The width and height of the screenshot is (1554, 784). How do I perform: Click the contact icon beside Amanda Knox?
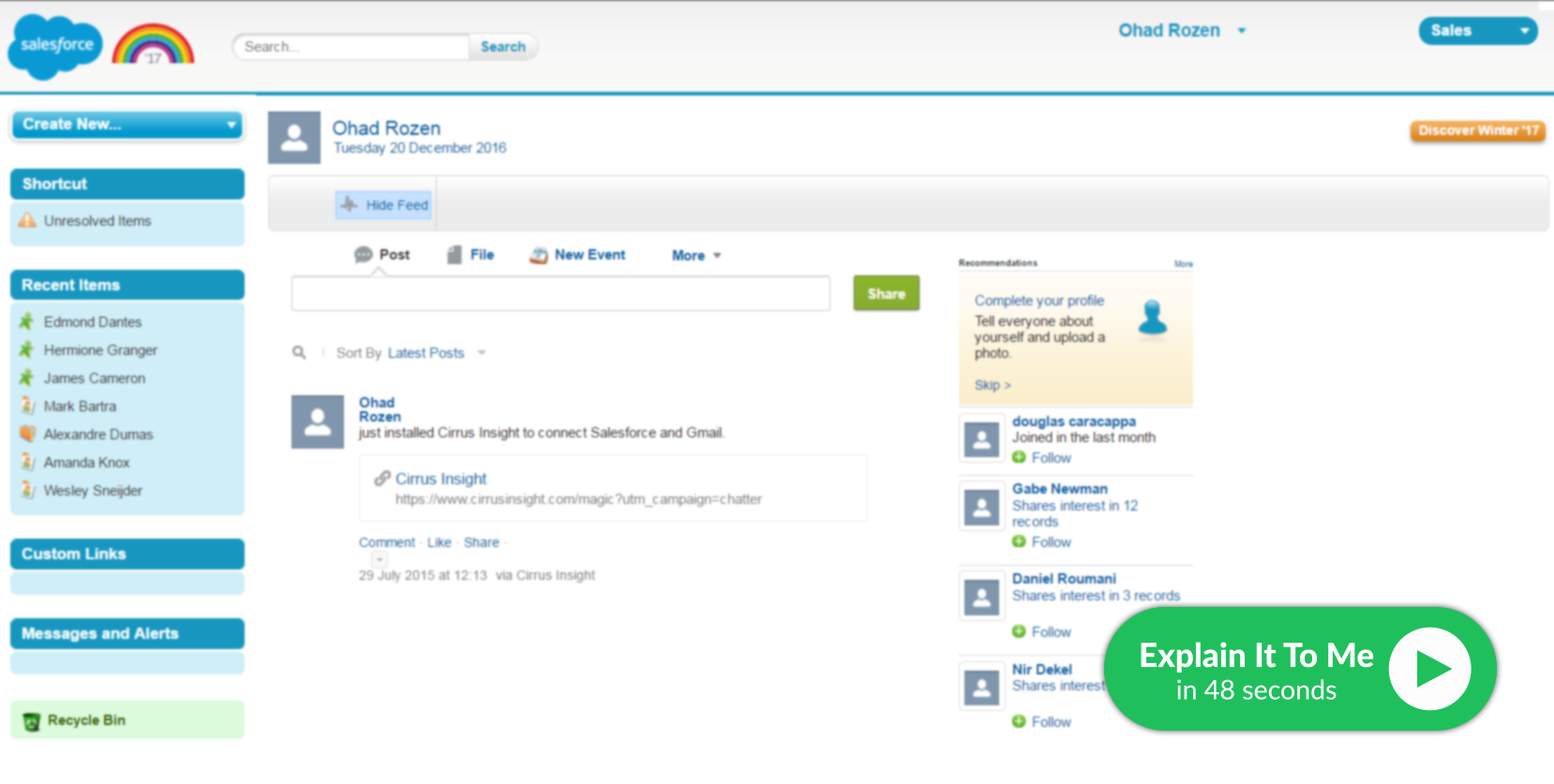click(x=27, y=462)
